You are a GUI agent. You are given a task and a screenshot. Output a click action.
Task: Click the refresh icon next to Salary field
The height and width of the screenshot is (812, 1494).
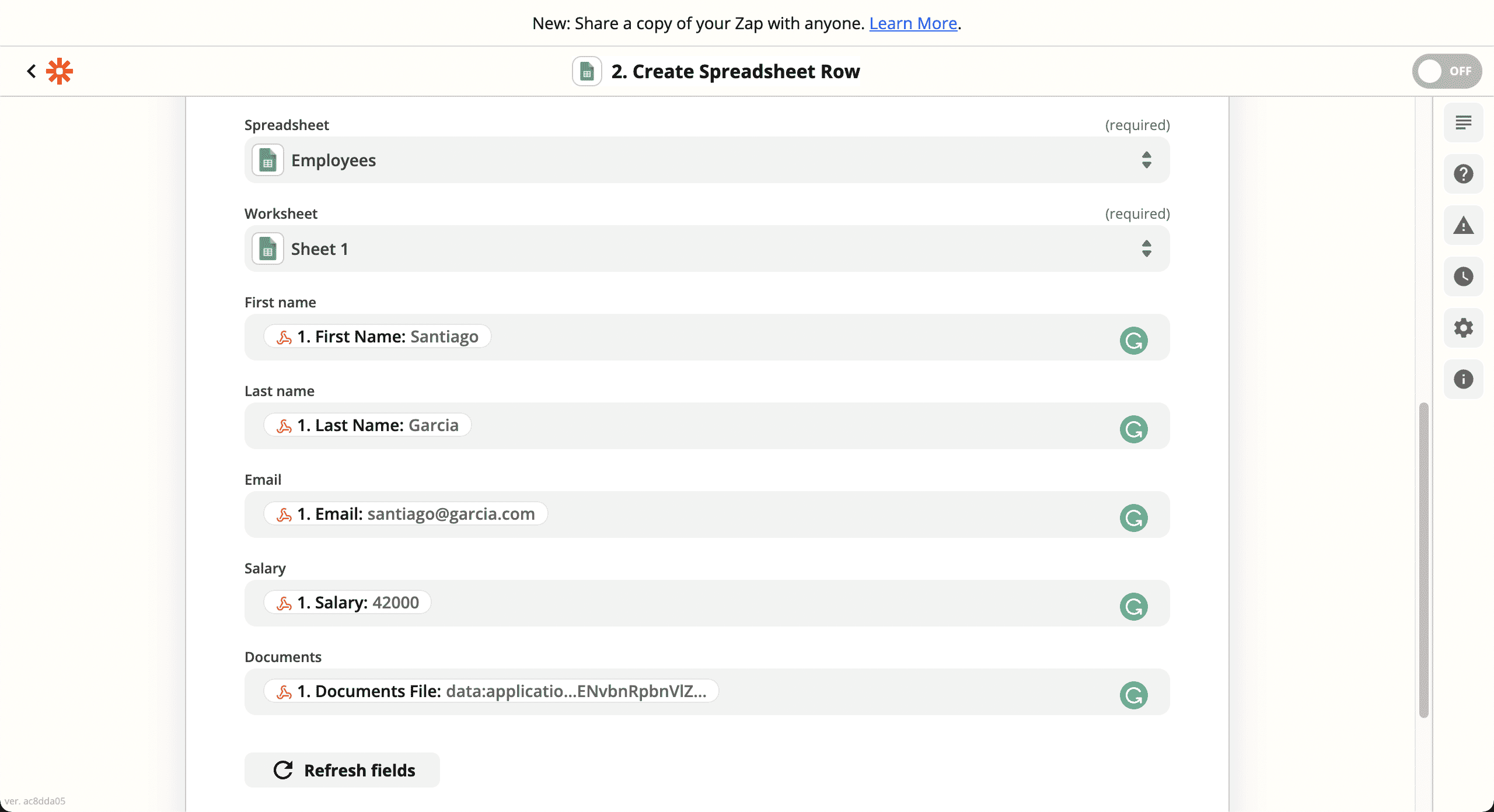click(x=1134, y=606)
